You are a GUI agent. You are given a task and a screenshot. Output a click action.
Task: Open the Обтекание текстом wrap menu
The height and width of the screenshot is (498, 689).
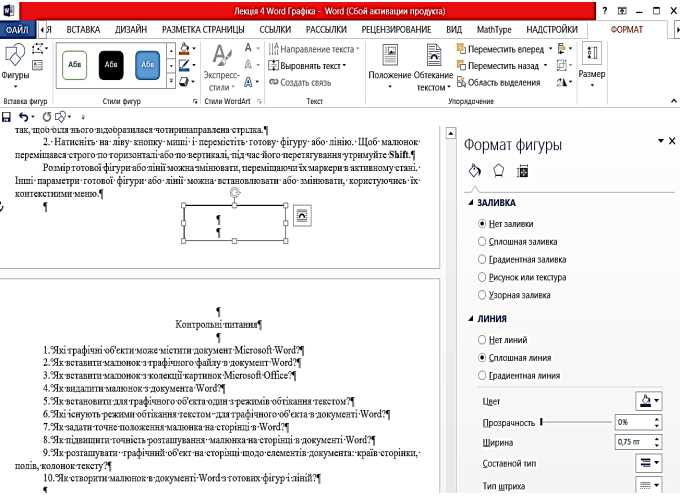point(434,68)
